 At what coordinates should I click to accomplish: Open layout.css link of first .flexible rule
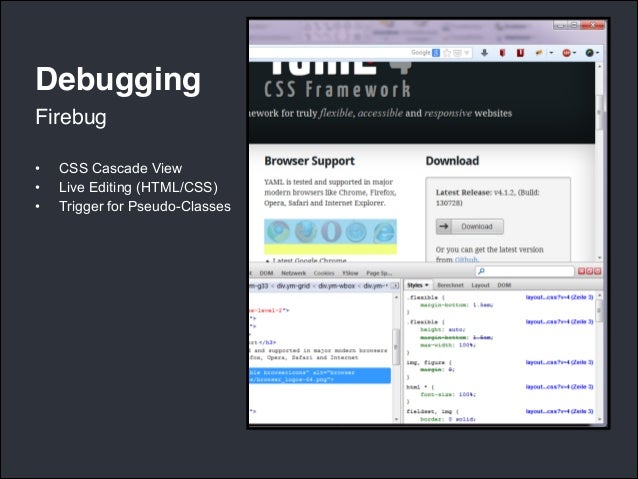tap(559, 297)
